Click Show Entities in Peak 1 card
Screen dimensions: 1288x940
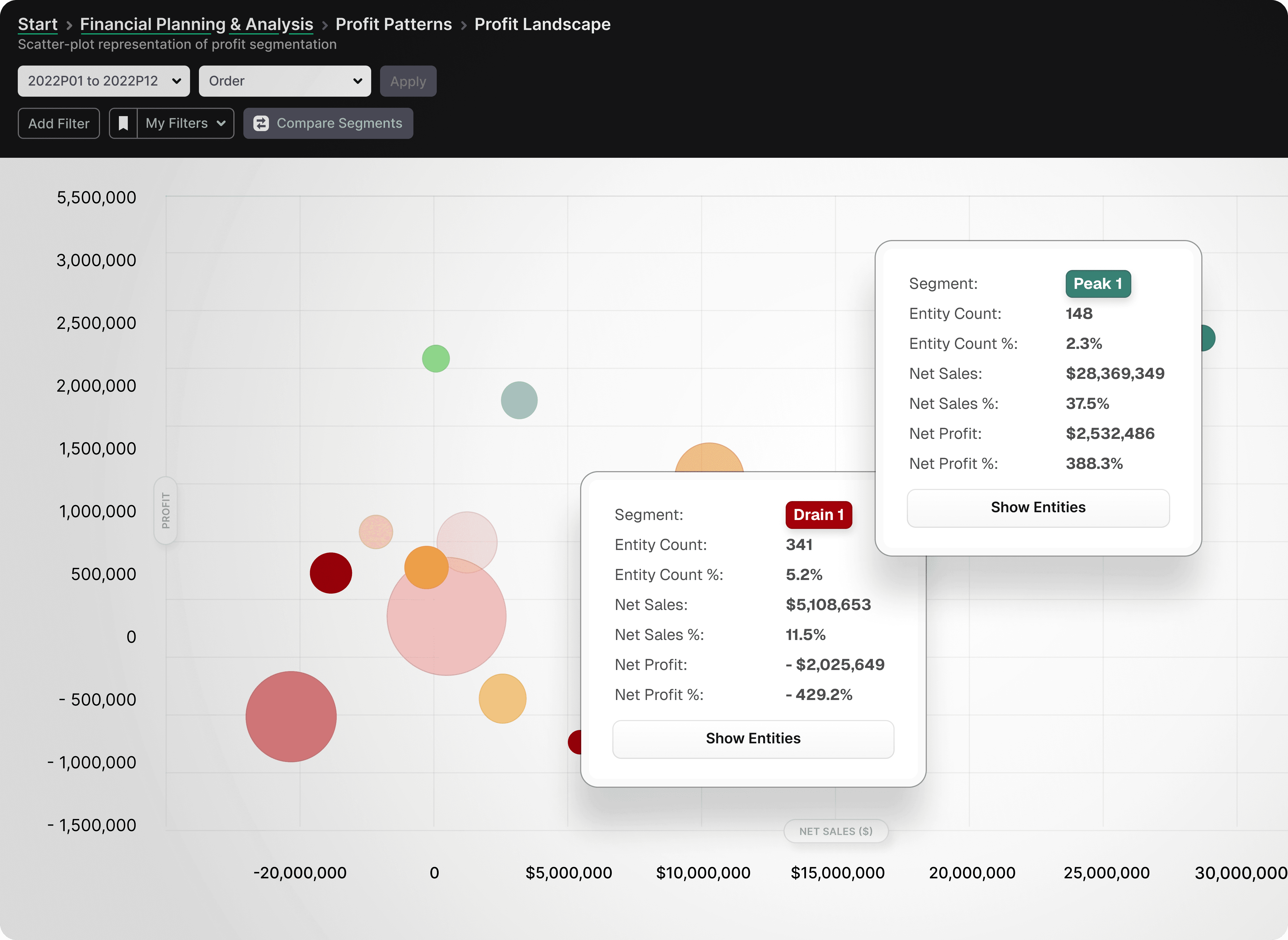pos(1038,507)
